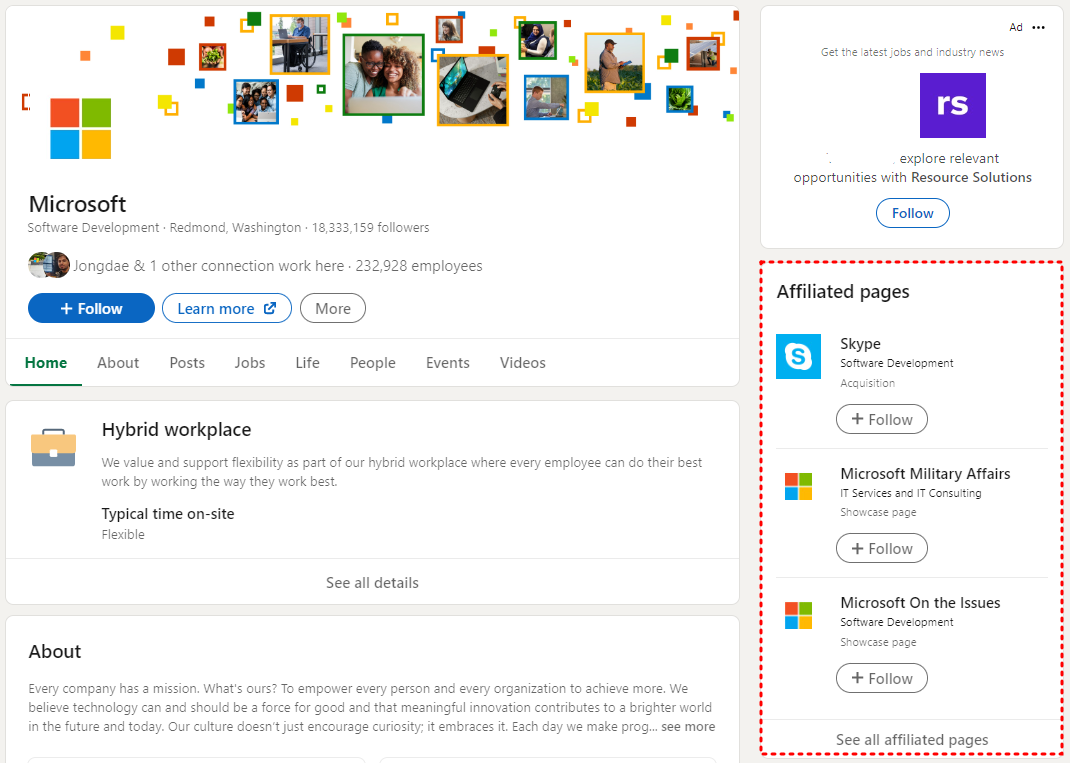The image size is (1070, 763).
Task: Click the purple rs Resource Solutions logo
Action: [953, 105]
